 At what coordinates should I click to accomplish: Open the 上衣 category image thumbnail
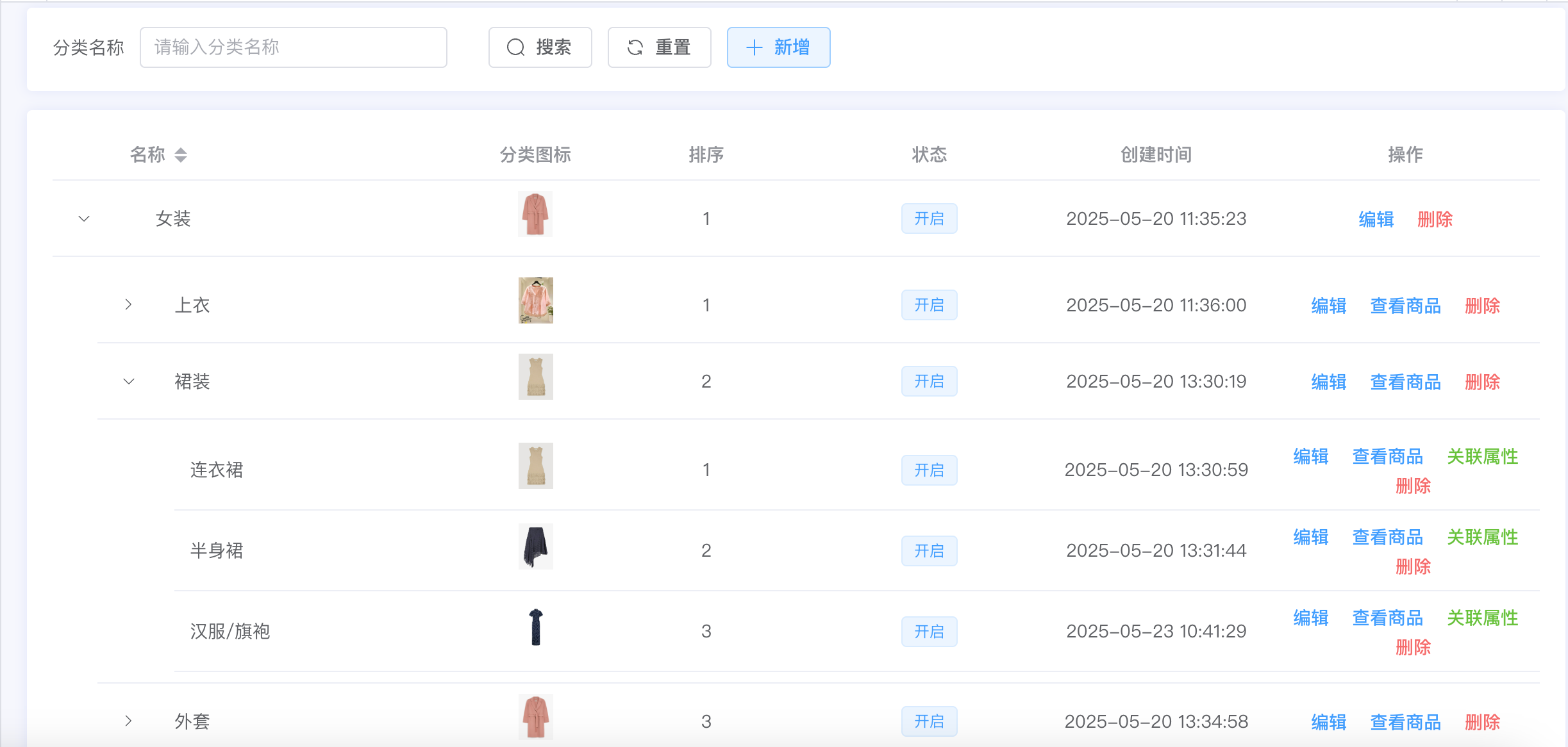click(x=535, y=300)
